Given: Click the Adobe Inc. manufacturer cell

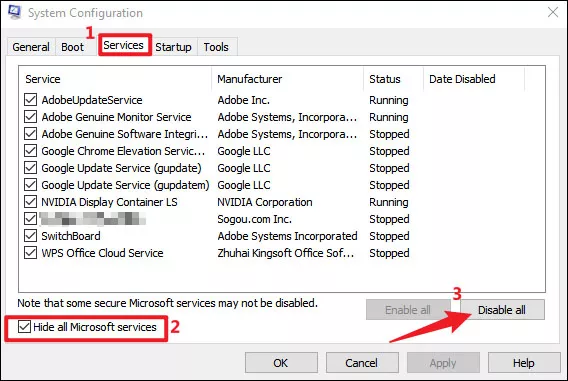Looking at the screenshot, I should click(243, 100).
